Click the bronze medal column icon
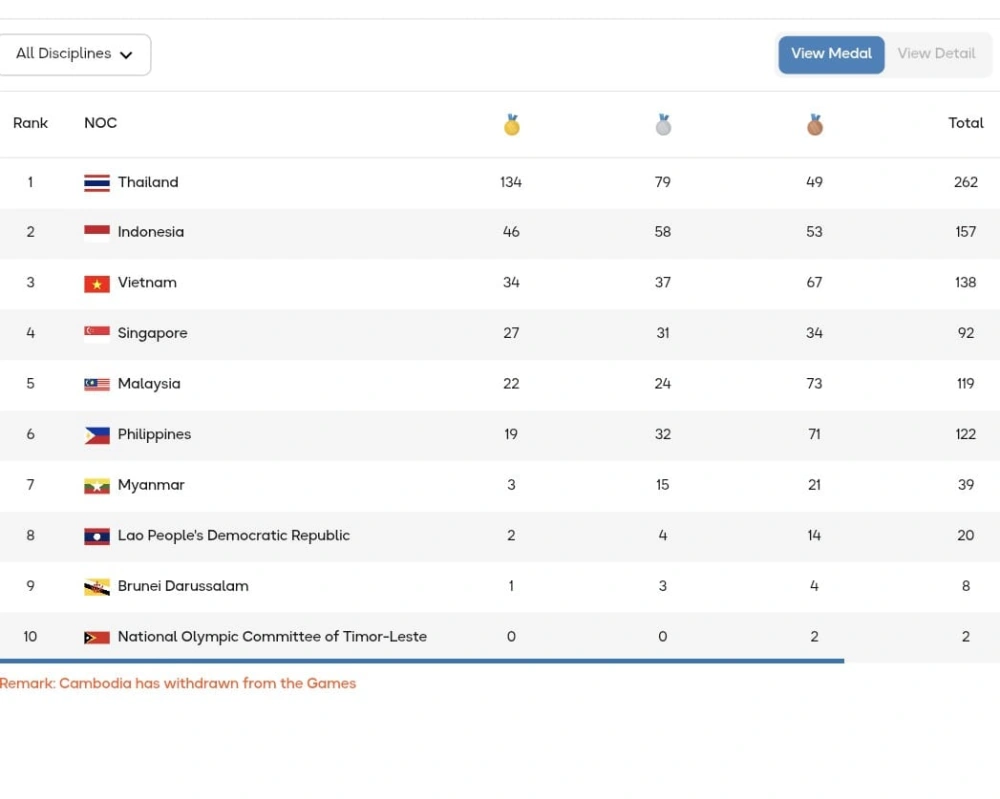This screenshot has width=1000, height=799. pos(814,124)
